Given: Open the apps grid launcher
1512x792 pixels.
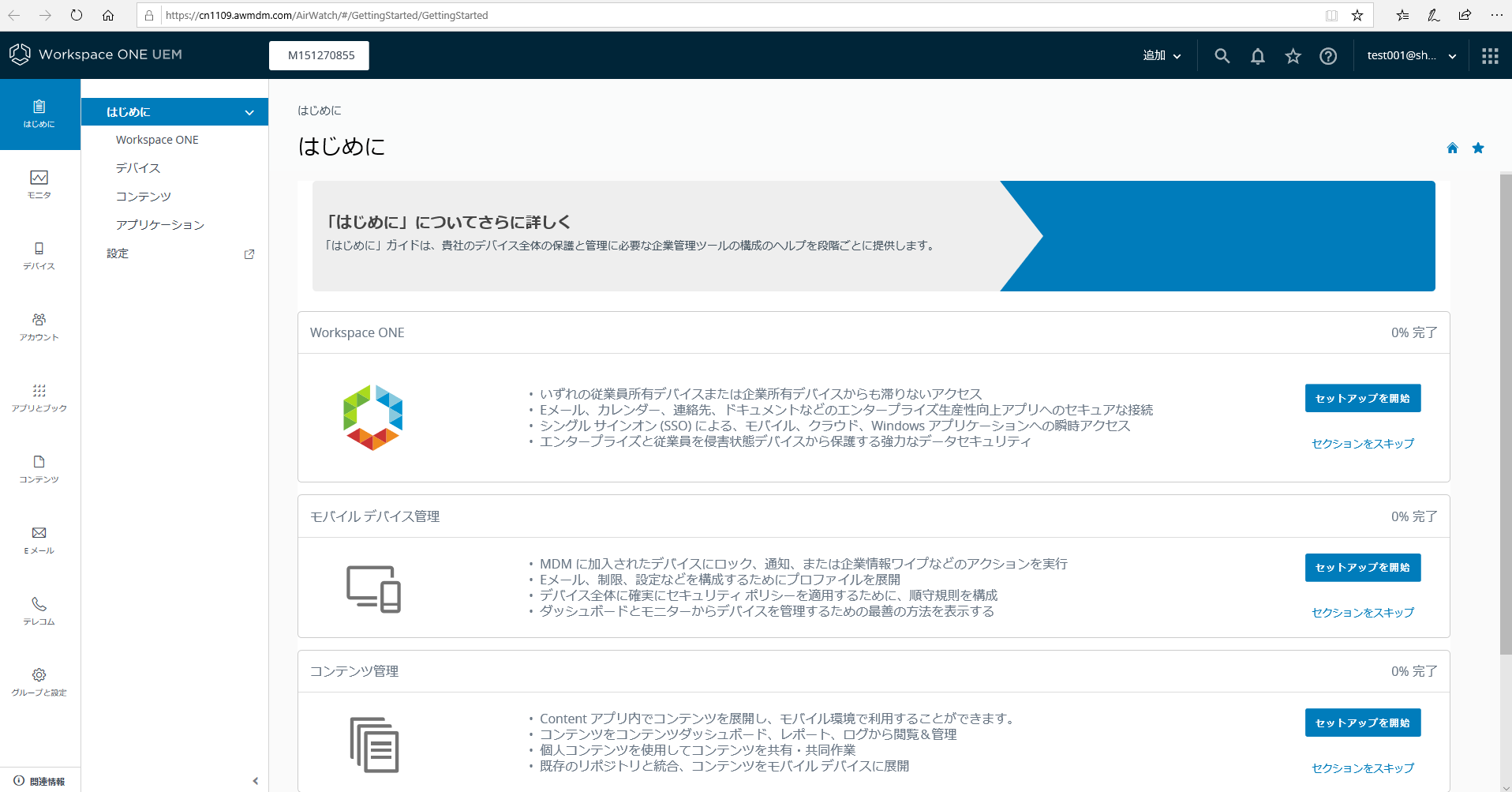Looking at the screenshot, I should (x=1490, y=56).
